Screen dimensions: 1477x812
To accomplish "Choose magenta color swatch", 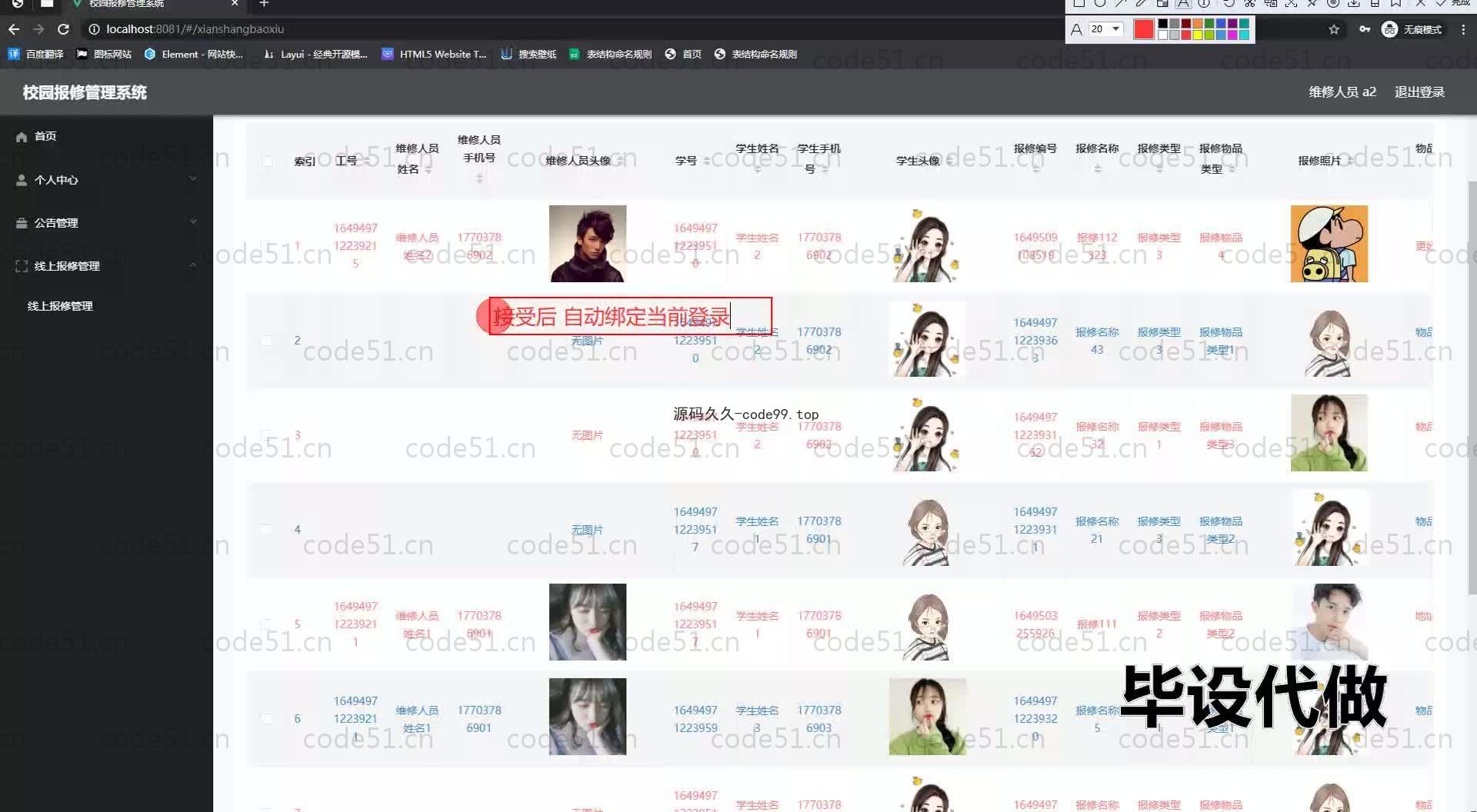I will (1232, 35).
